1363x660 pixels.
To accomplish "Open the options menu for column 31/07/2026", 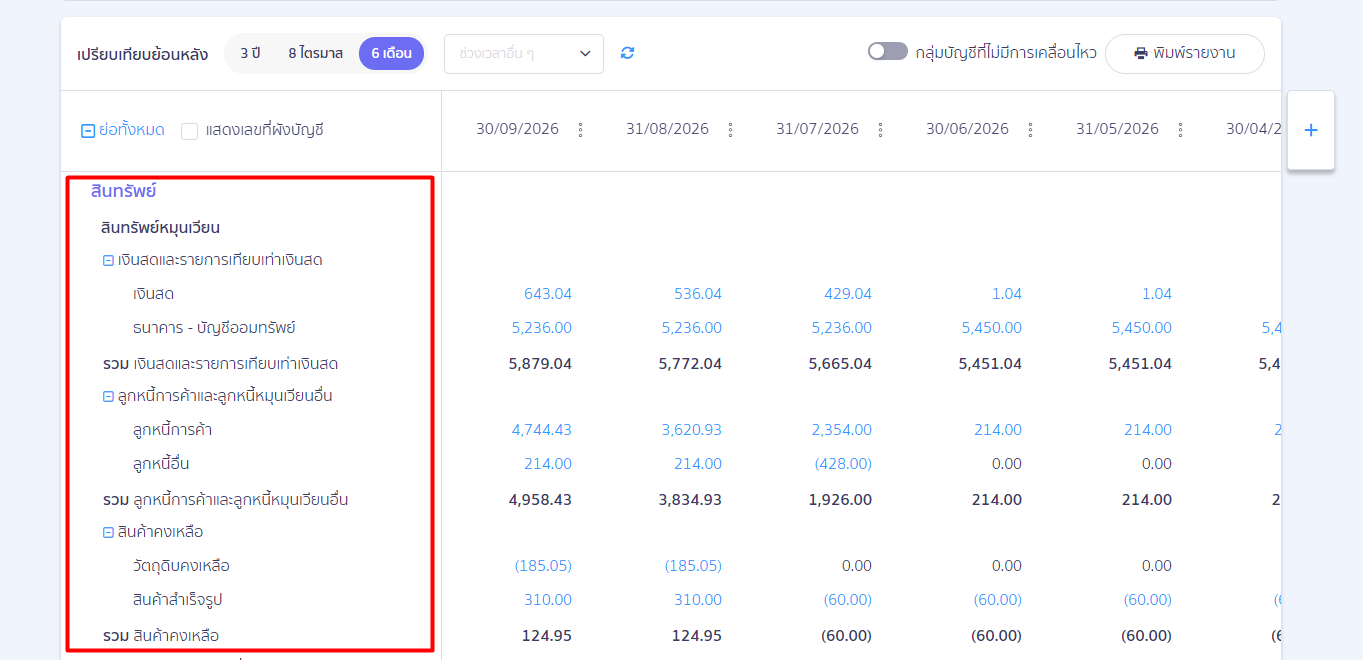I will [x=881, y=130].
